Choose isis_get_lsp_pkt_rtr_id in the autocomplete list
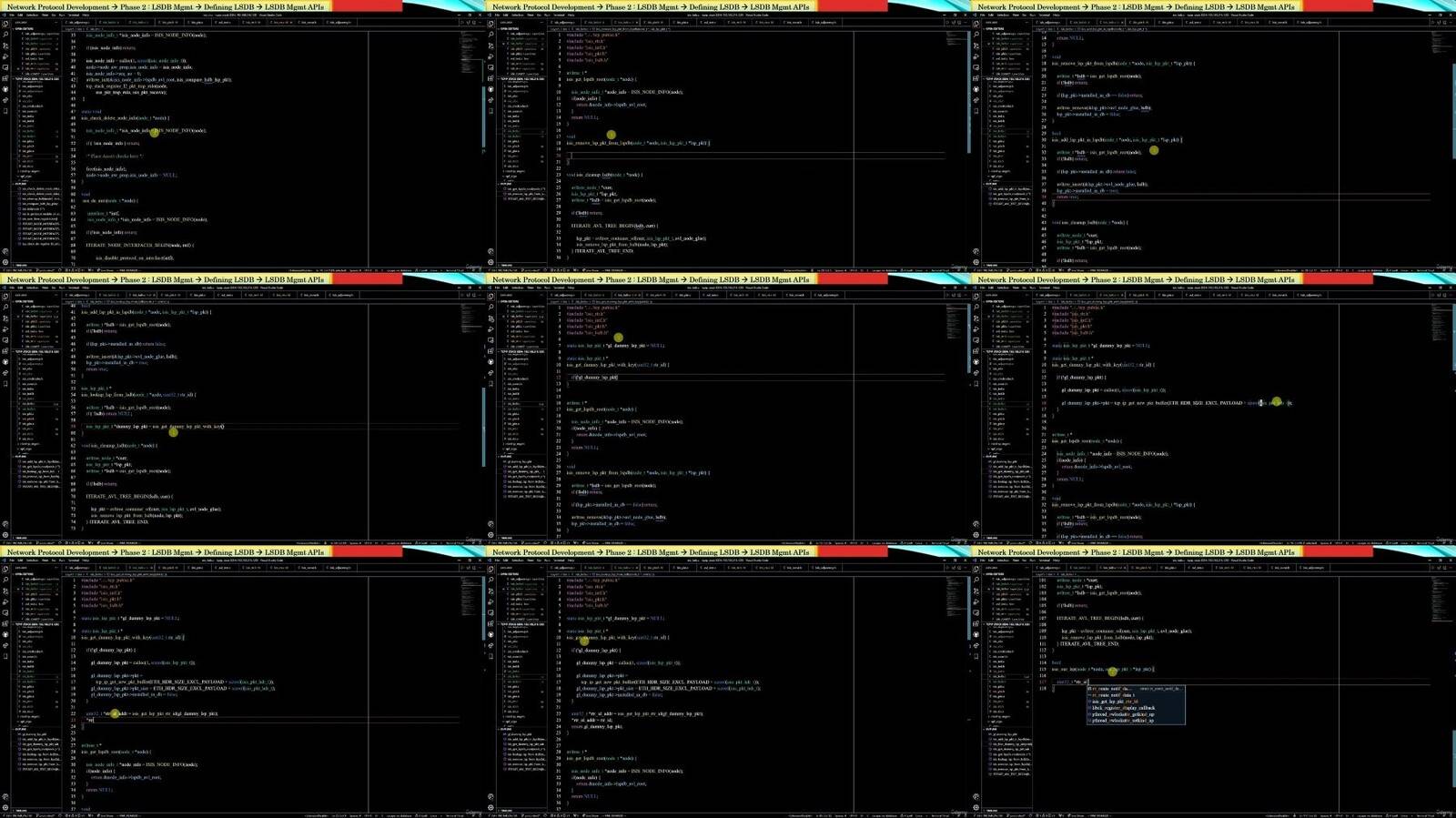This screenshot has width=1456, height=818. [x=1135, y=702]
